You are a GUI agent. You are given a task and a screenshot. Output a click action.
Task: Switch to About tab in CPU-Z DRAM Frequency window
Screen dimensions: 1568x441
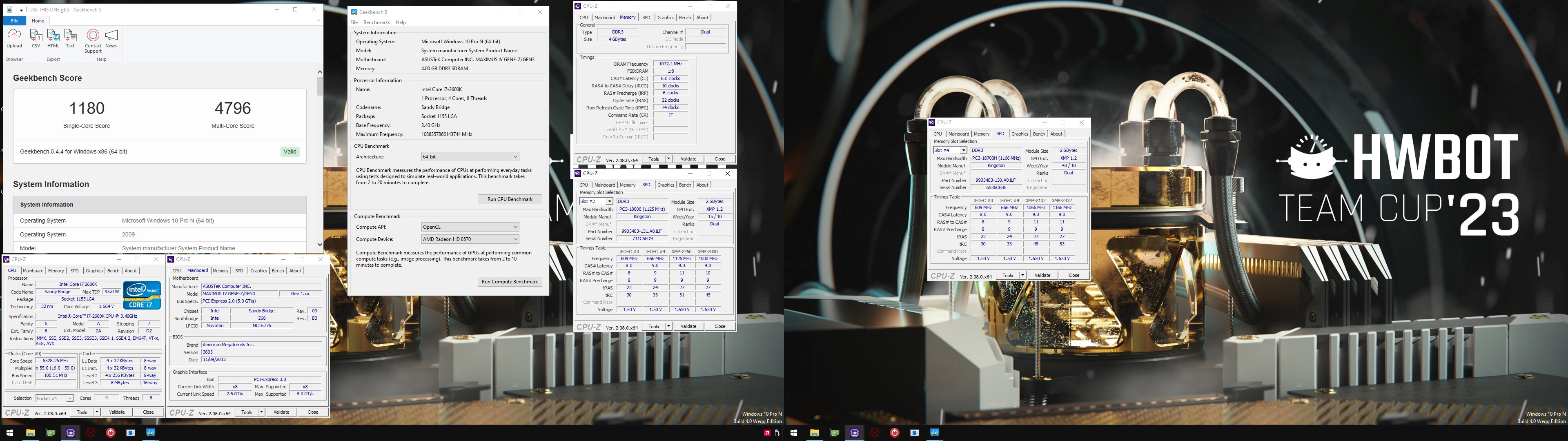pyautogui.click(x=702, y=18)
